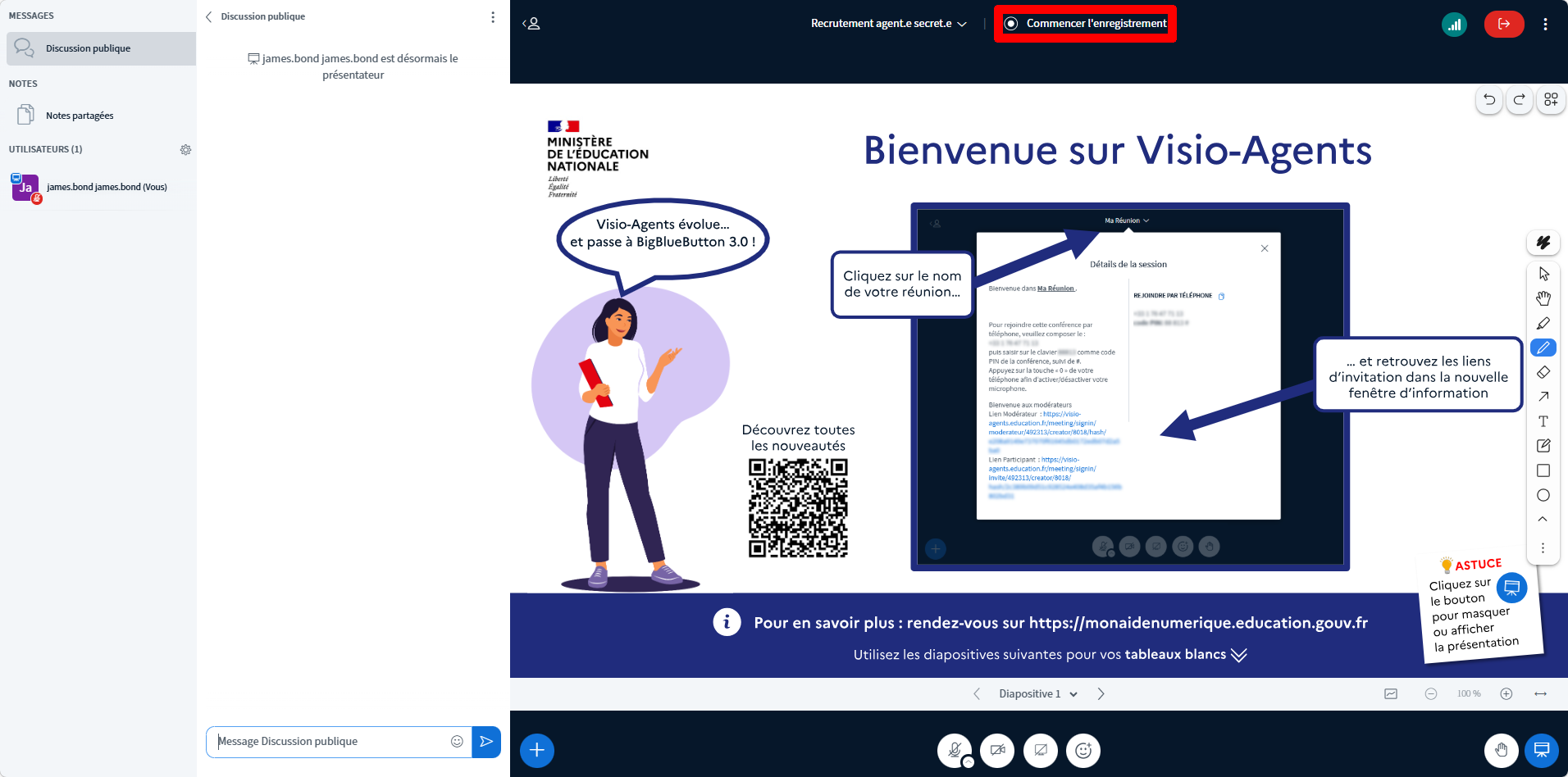The height and width of the screenshot is (777, 1568).
Task: Reset zoom at 100 %
Action: click(x=1469, y=694)
